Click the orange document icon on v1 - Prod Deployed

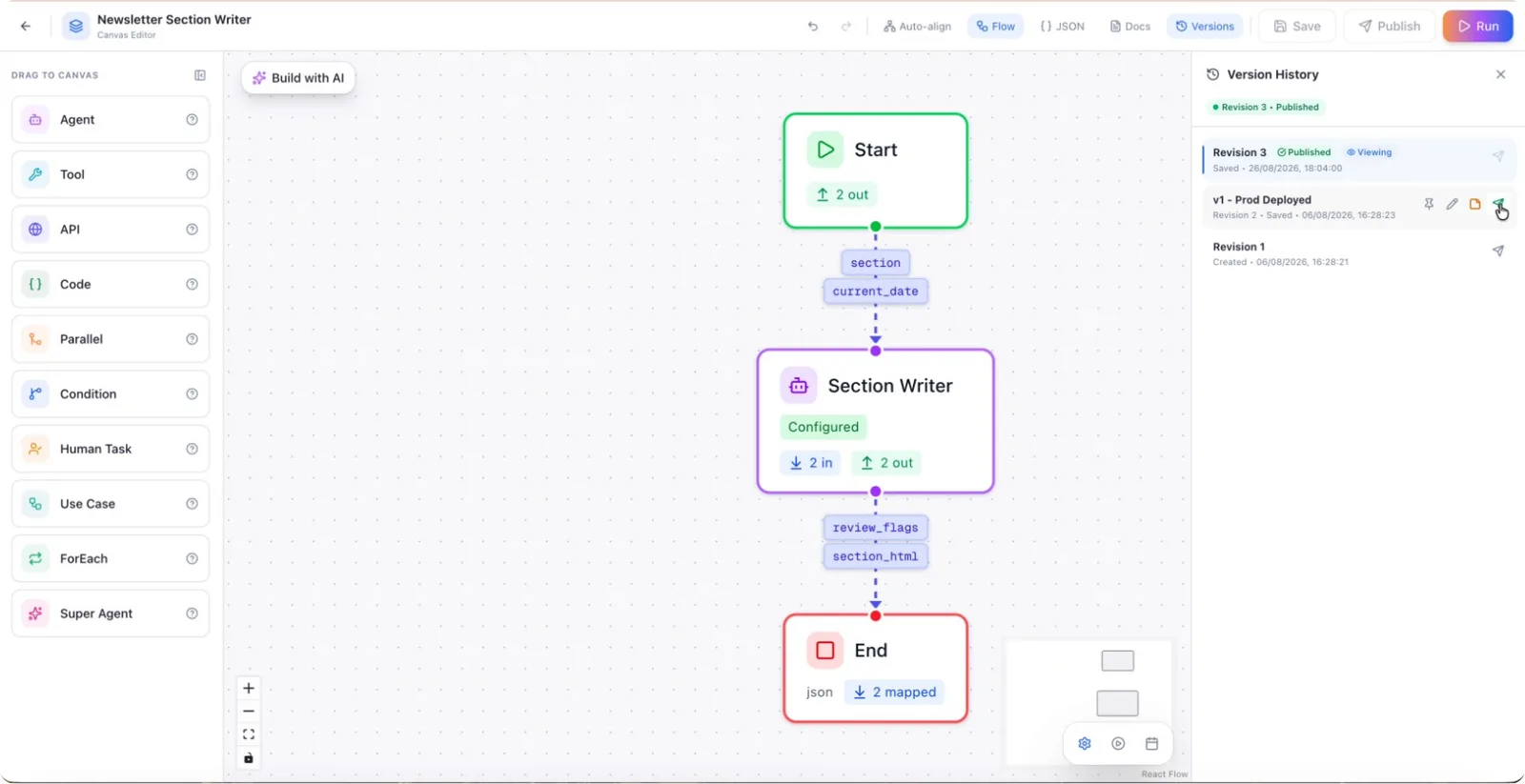pyautogui.click(x=1474, y=204)
